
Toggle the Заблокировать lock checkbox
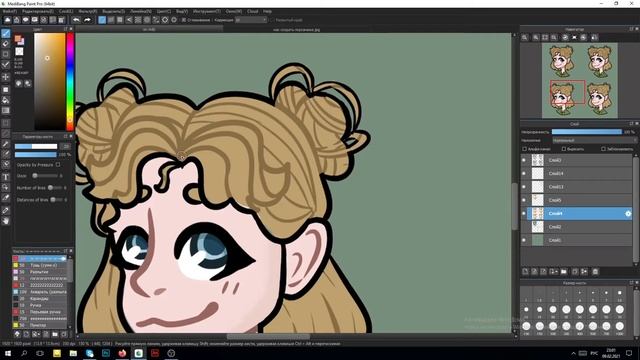point(603,149)
